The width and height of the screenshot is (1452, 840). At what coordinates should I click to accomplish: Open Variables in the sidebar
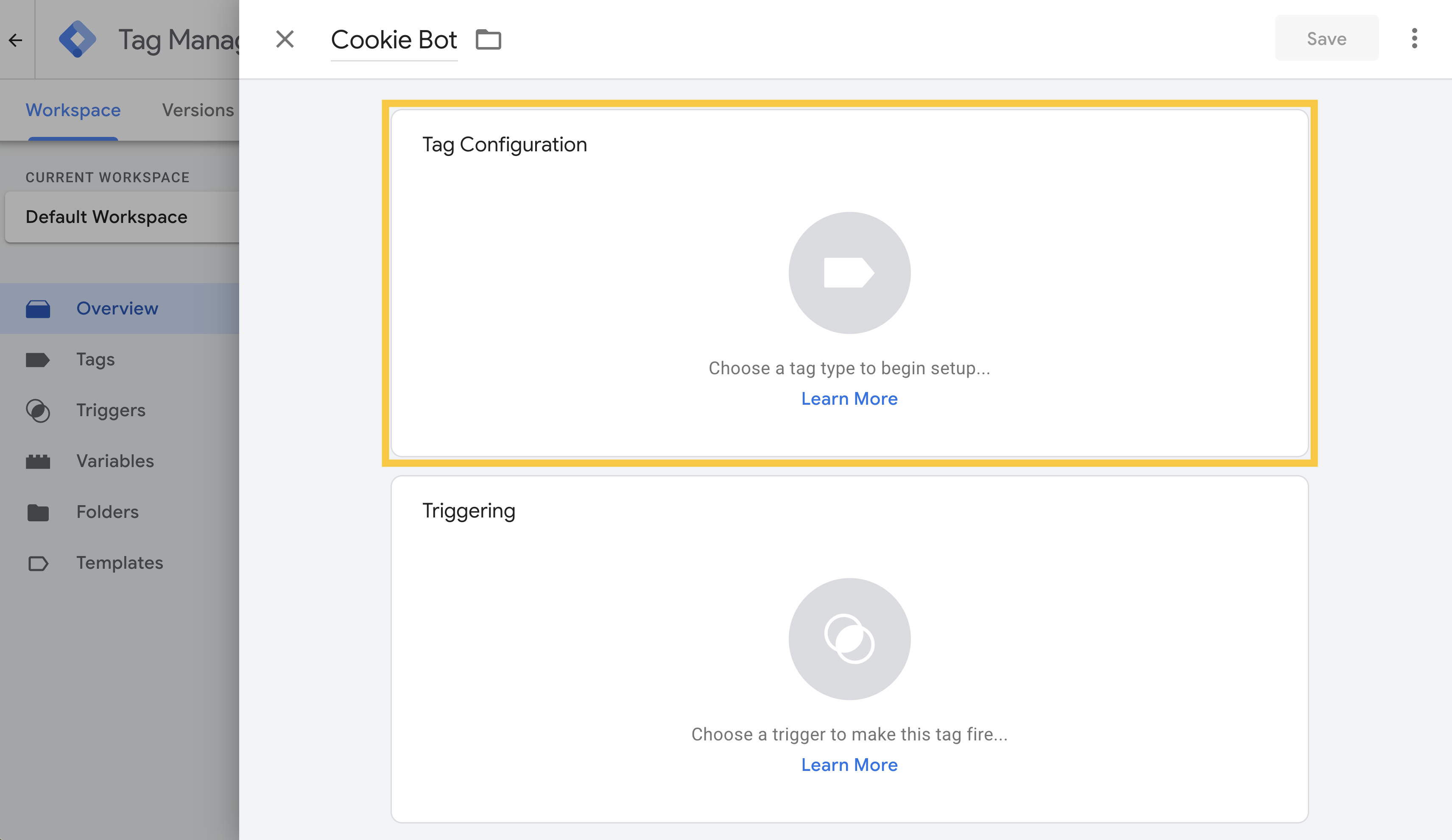(x=120, y=461)
